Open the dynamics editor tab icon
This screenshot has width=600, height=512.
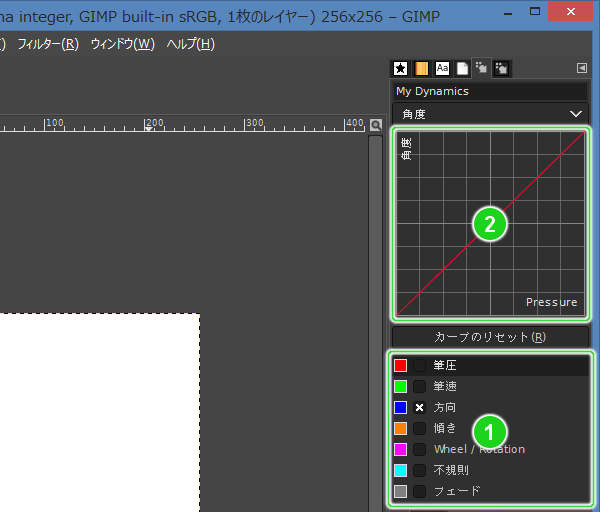tap(501, 68)
